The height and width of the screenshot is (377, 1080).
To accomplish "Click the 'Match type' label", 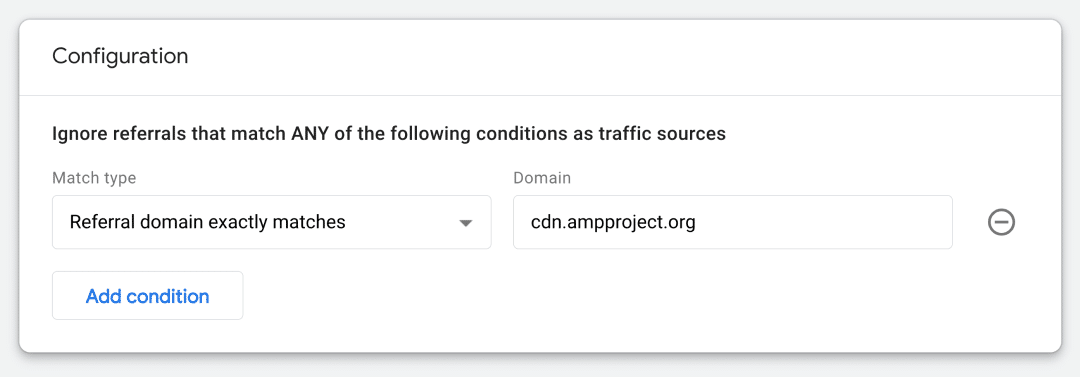I will 94,178.
